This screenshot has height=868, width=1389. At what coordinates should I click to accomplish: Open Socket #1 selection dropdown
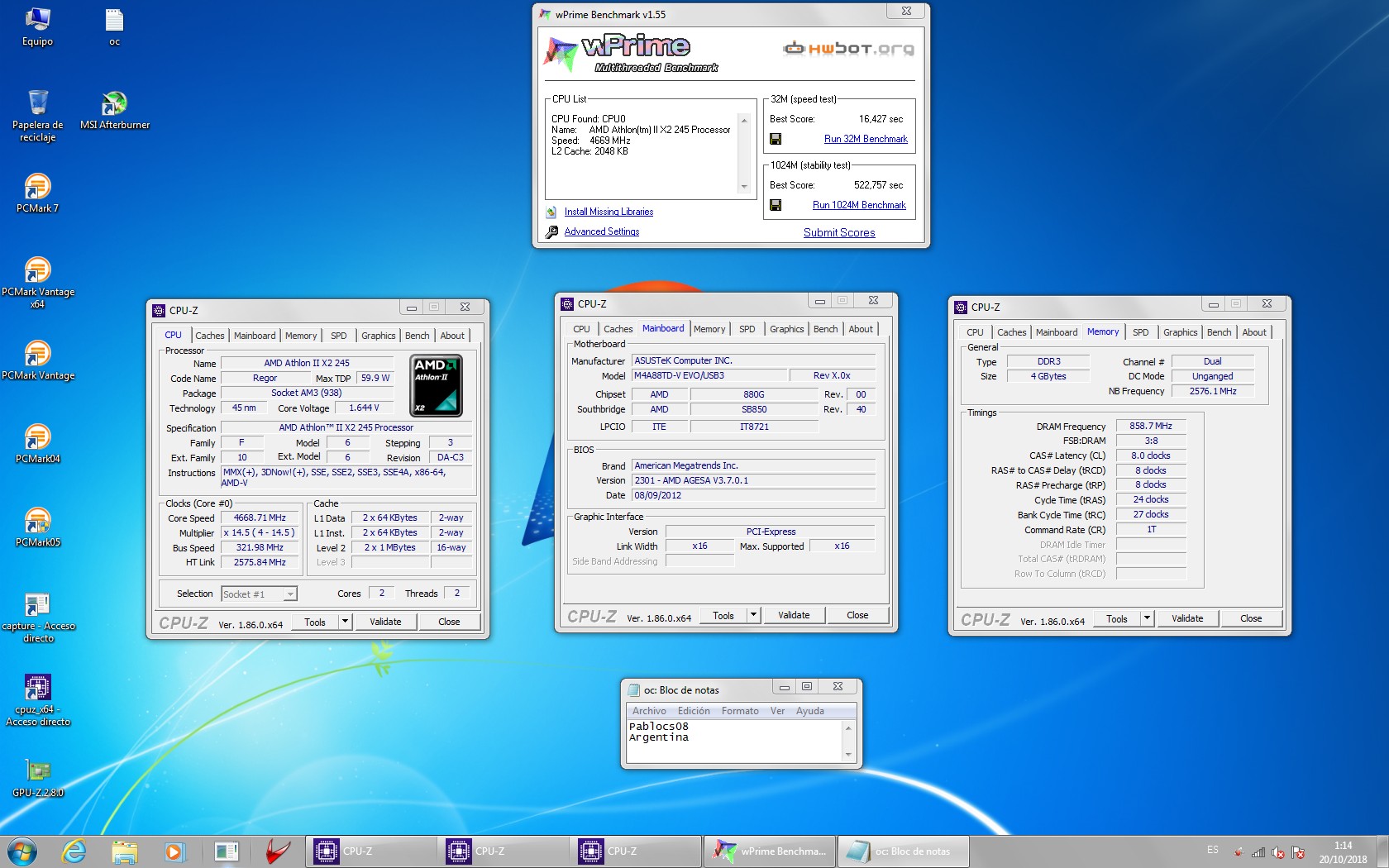click(x=259, y=594)
